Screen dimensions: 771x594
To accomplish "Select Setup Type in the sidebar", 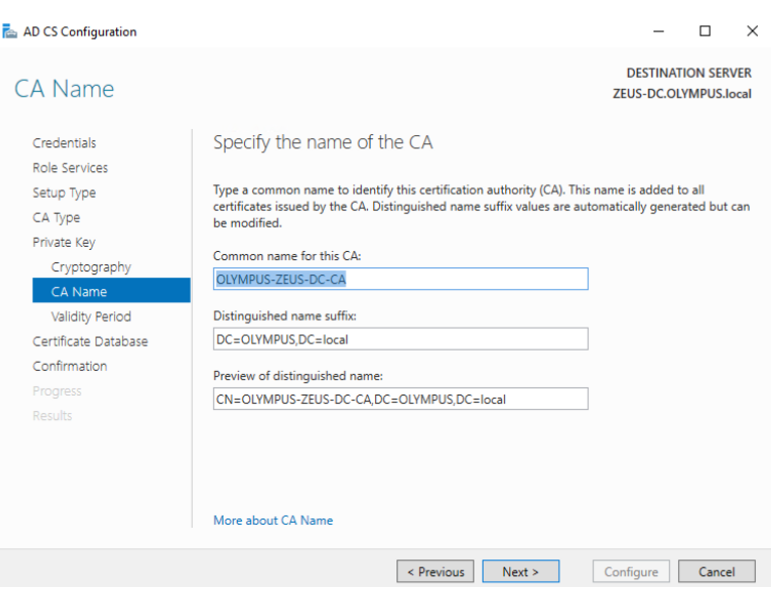I will coord(64,193).
